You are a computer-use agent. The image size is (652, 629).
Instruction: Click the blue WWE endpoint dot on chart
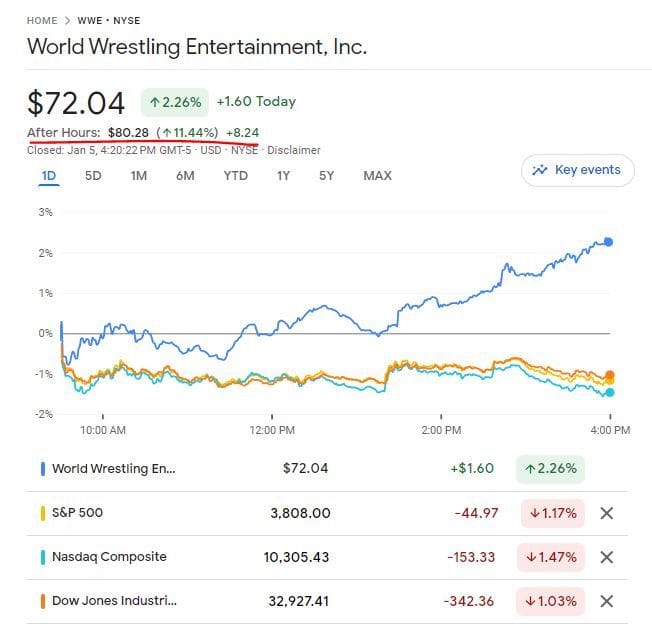pos(608,242)
